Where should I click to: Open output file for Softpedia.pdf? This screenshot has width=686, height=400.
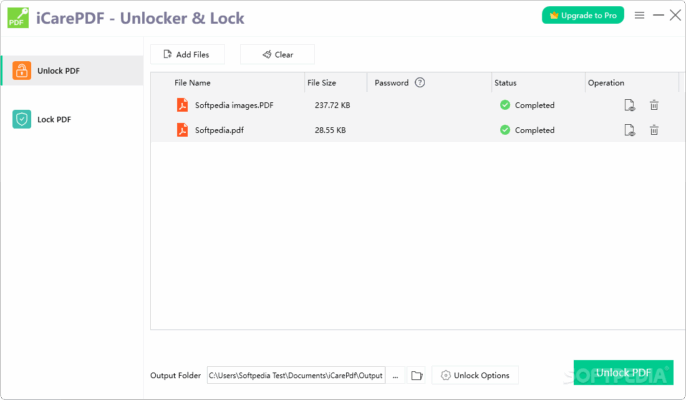[x=630, y=130]
